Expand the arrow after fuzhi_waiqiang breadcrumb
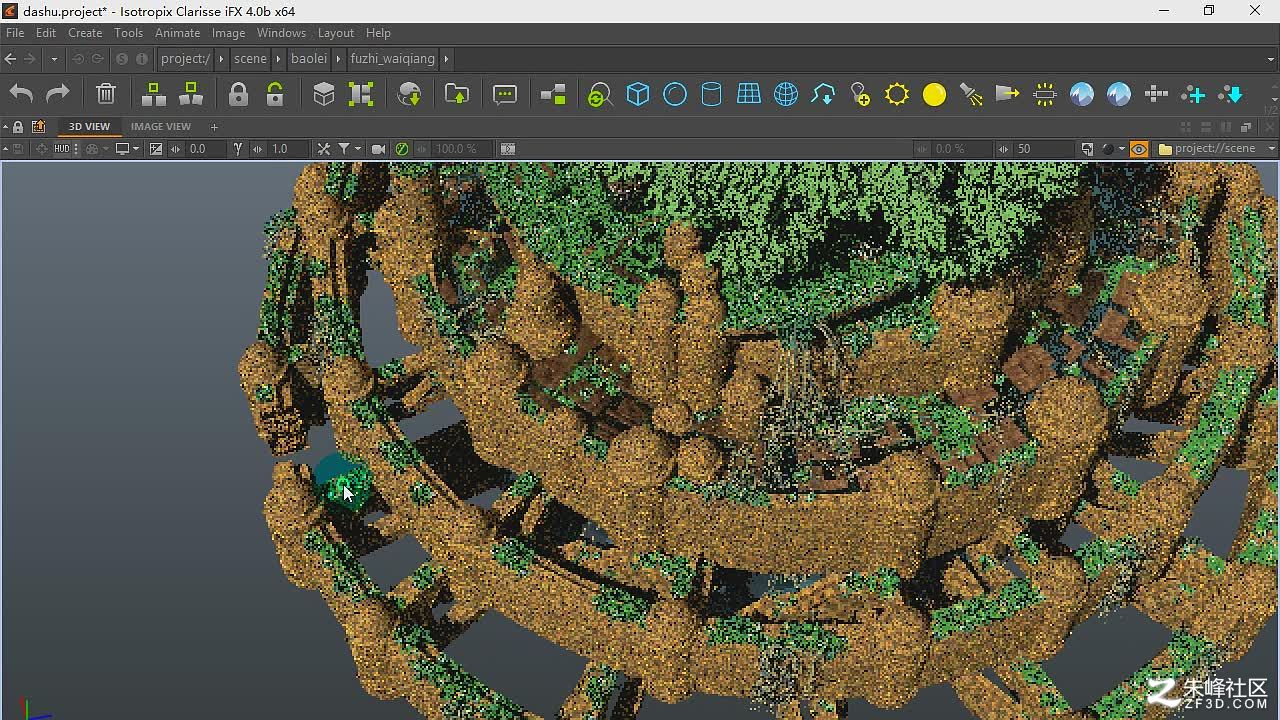This screenshot has width=1280, height=720. coord(446,59)
